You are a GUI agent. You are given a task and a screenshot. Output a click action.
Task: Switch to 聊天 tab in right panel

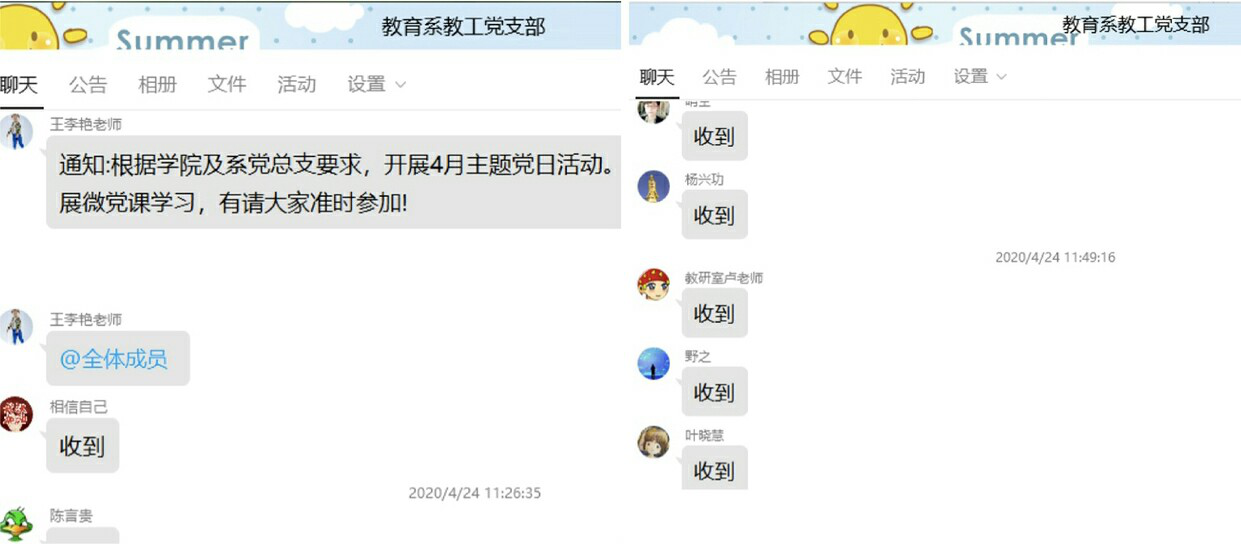tap(657, 76)
